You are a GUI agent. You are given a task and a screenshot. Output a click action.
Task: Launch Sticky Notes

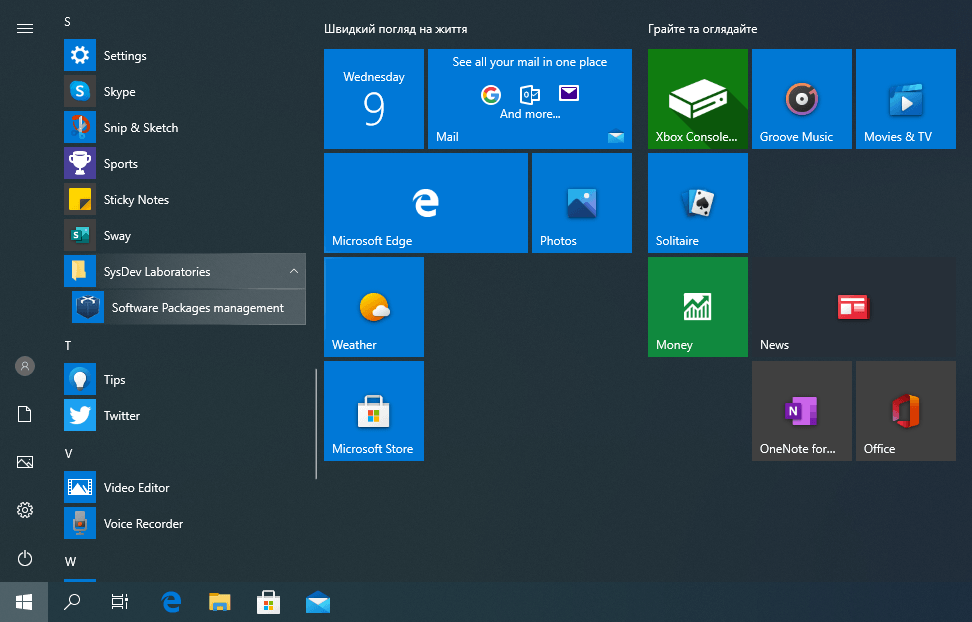coord(184,199)
